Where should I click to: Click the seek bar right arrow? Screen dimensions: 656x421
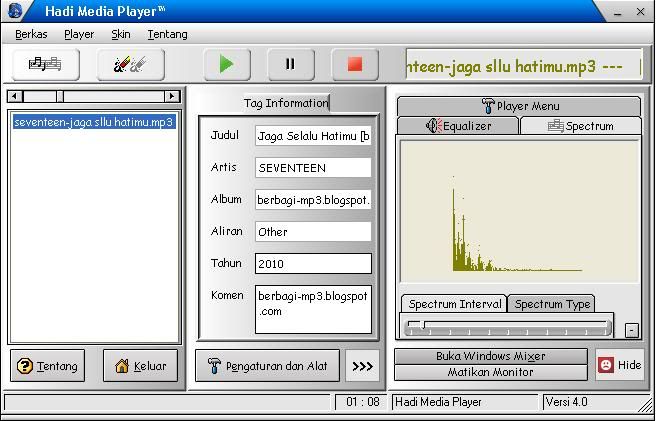pyautogui.click(x=172, y=96)
